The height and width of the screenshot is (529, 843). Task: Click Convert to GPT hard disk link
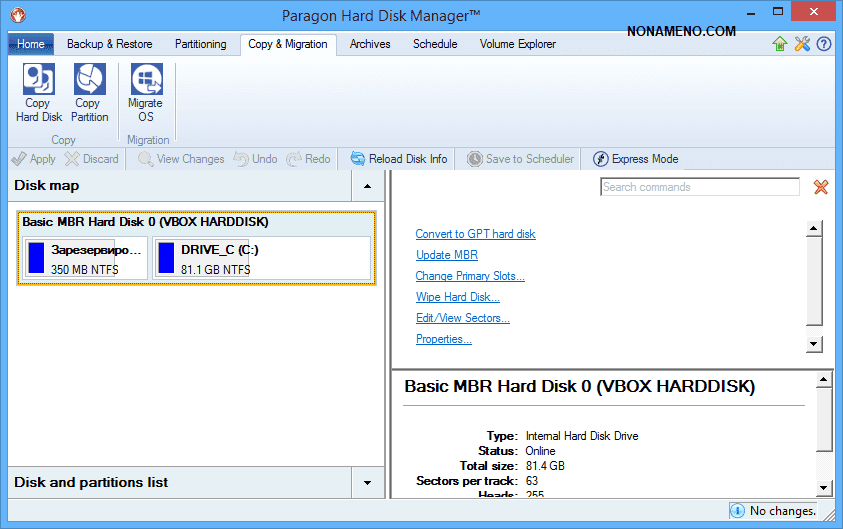tap(475, 234)
